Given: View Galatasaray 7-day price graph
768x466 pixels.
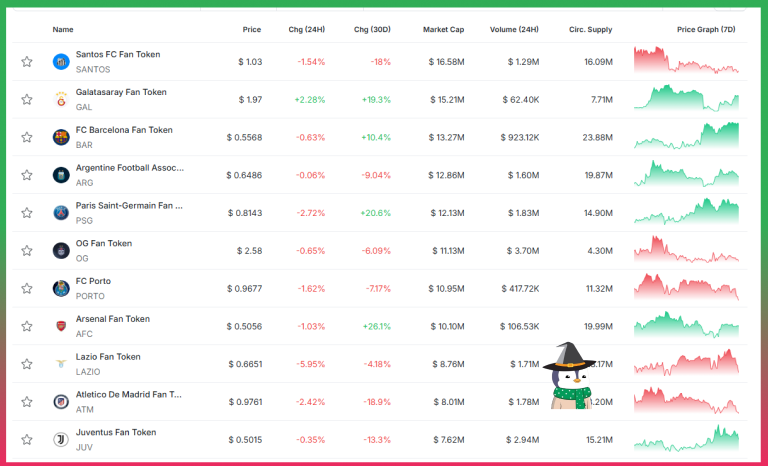Looking at the screenshot, I should tap(686, 98).
